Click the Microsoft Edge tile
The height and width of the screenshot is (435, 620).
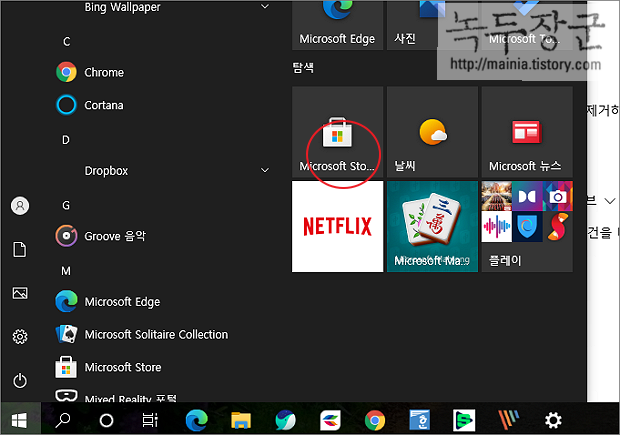coord(337,25)
